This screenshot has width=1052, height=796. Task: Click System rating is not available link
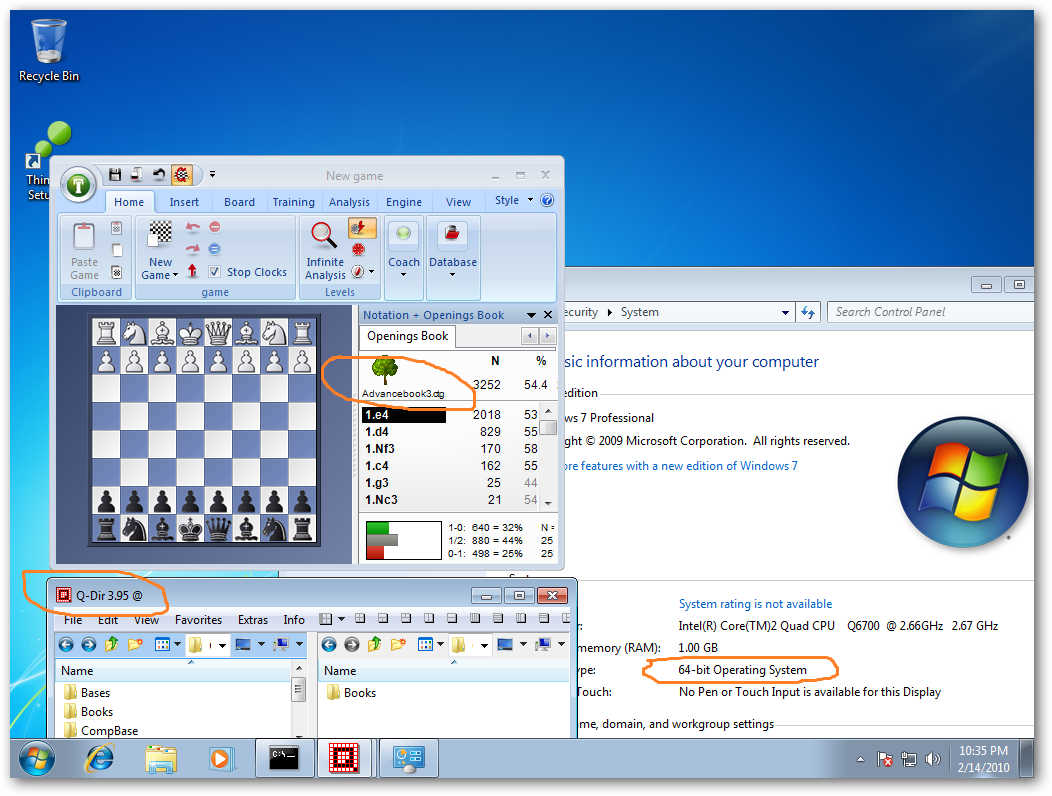pyautogui.click(x=755, y=604)
